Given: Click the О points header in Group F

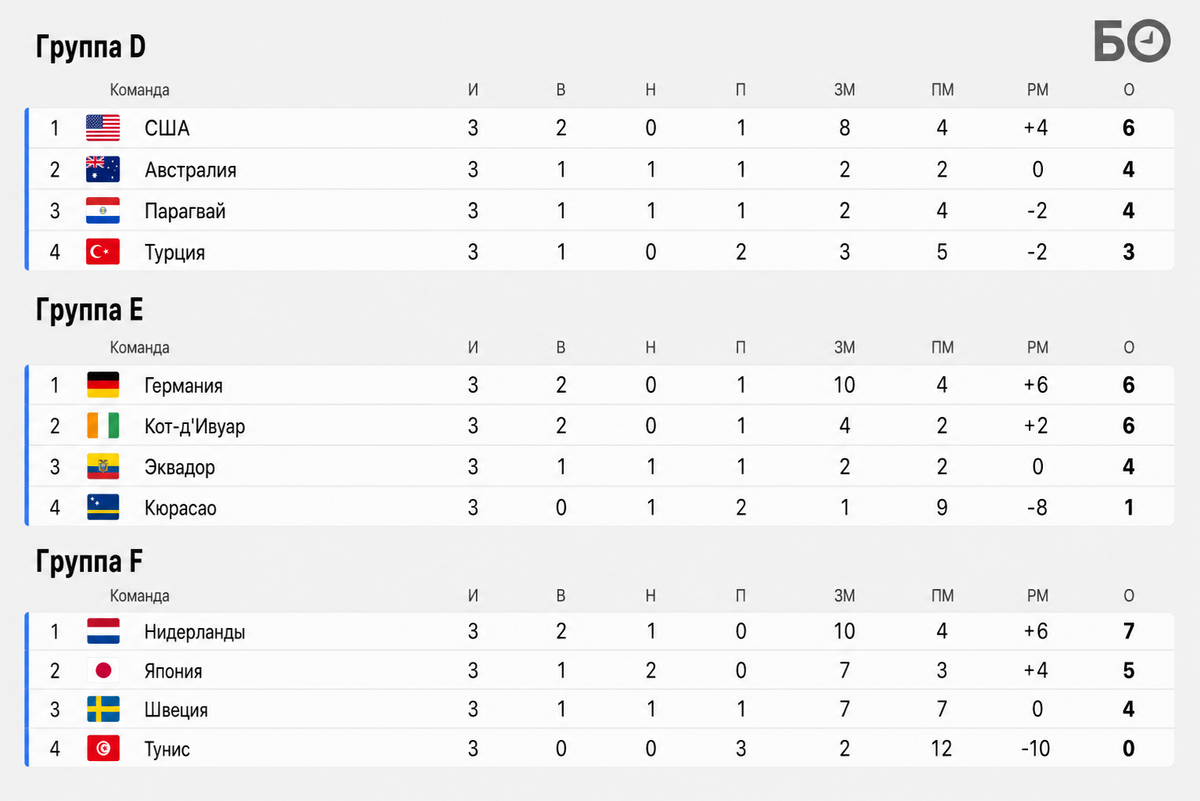Looking at the screenshot, I should pos(1129,596).
